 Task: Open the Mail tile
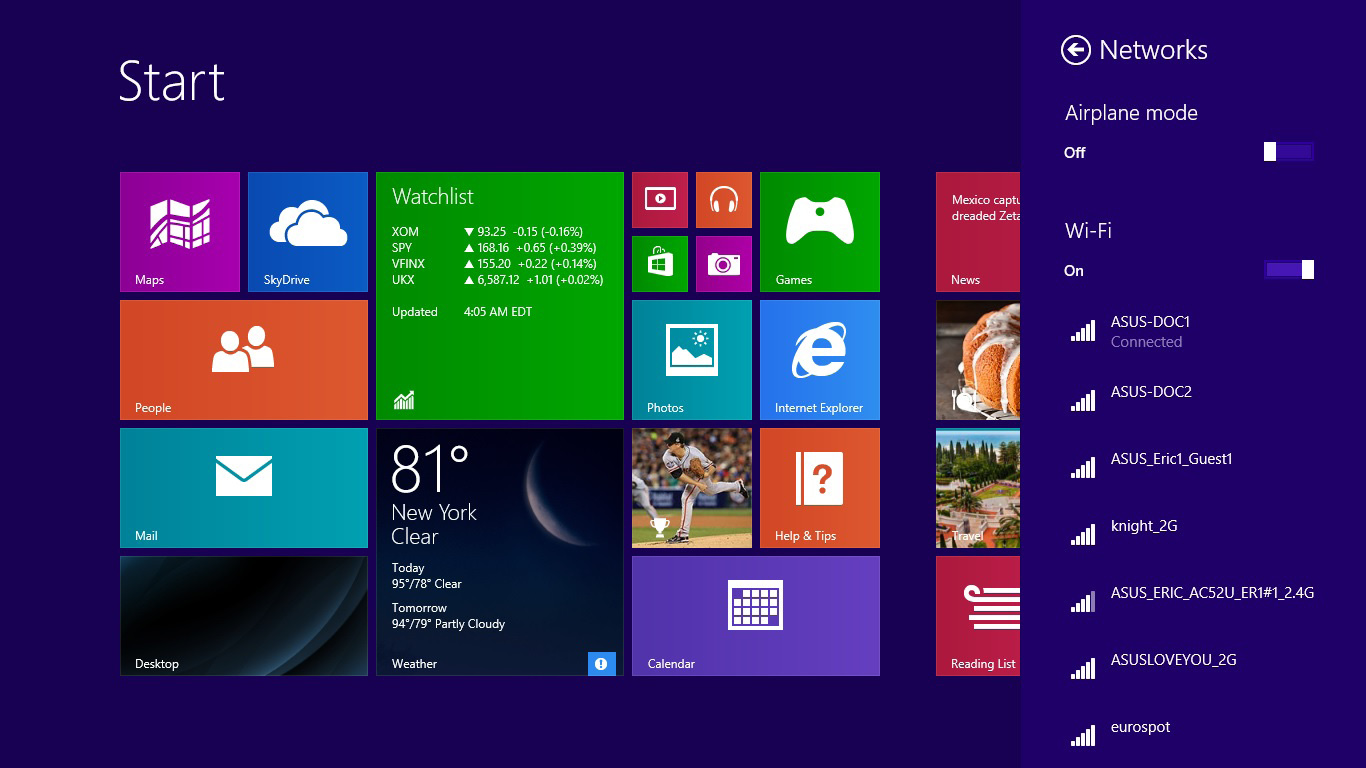click(x=244, y=488)
